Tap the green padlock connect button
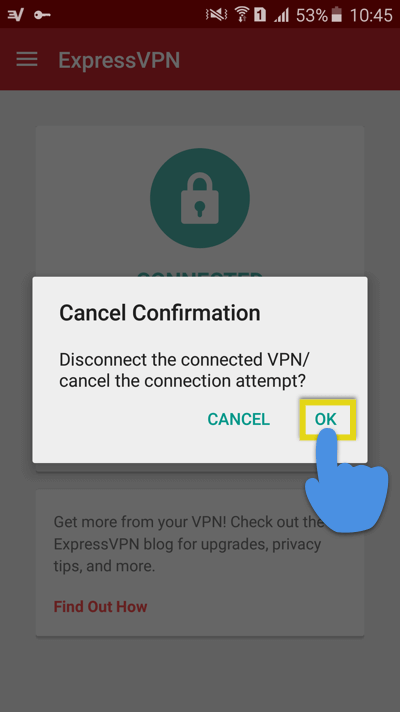The height and width of the screenshot is (712, 400). [200, 198]
